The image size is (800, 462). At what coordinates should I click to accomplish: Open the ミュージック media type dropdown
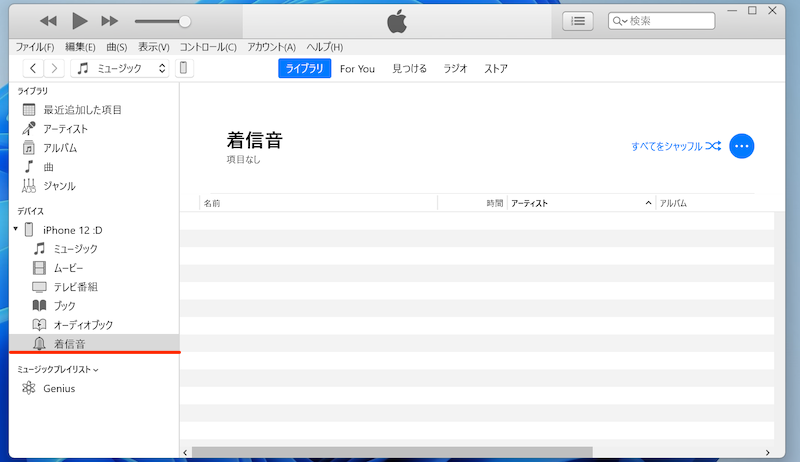coord(121,69)
